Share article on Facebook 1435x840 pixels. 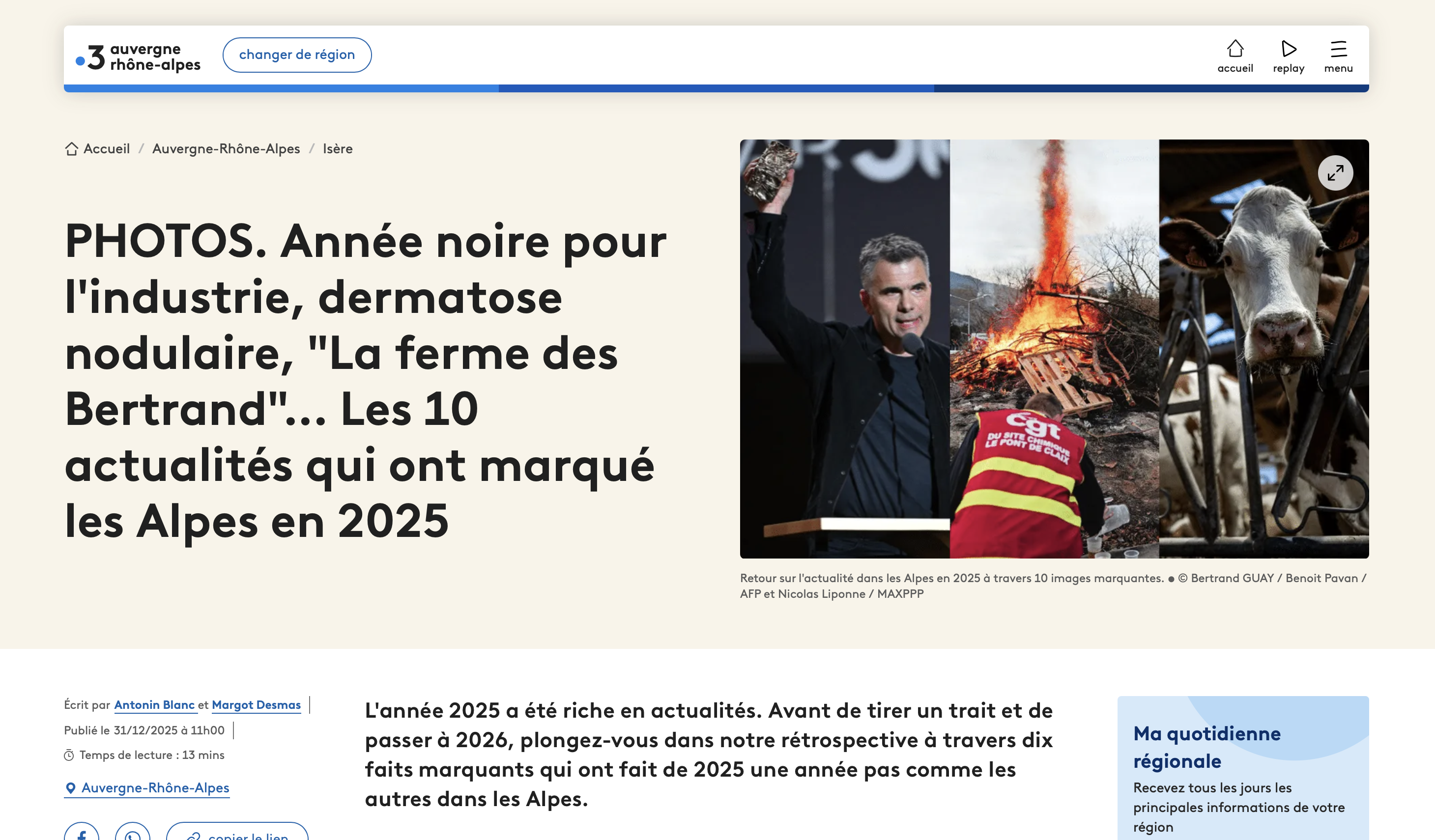pyautogui.click(x=82, y=833)
